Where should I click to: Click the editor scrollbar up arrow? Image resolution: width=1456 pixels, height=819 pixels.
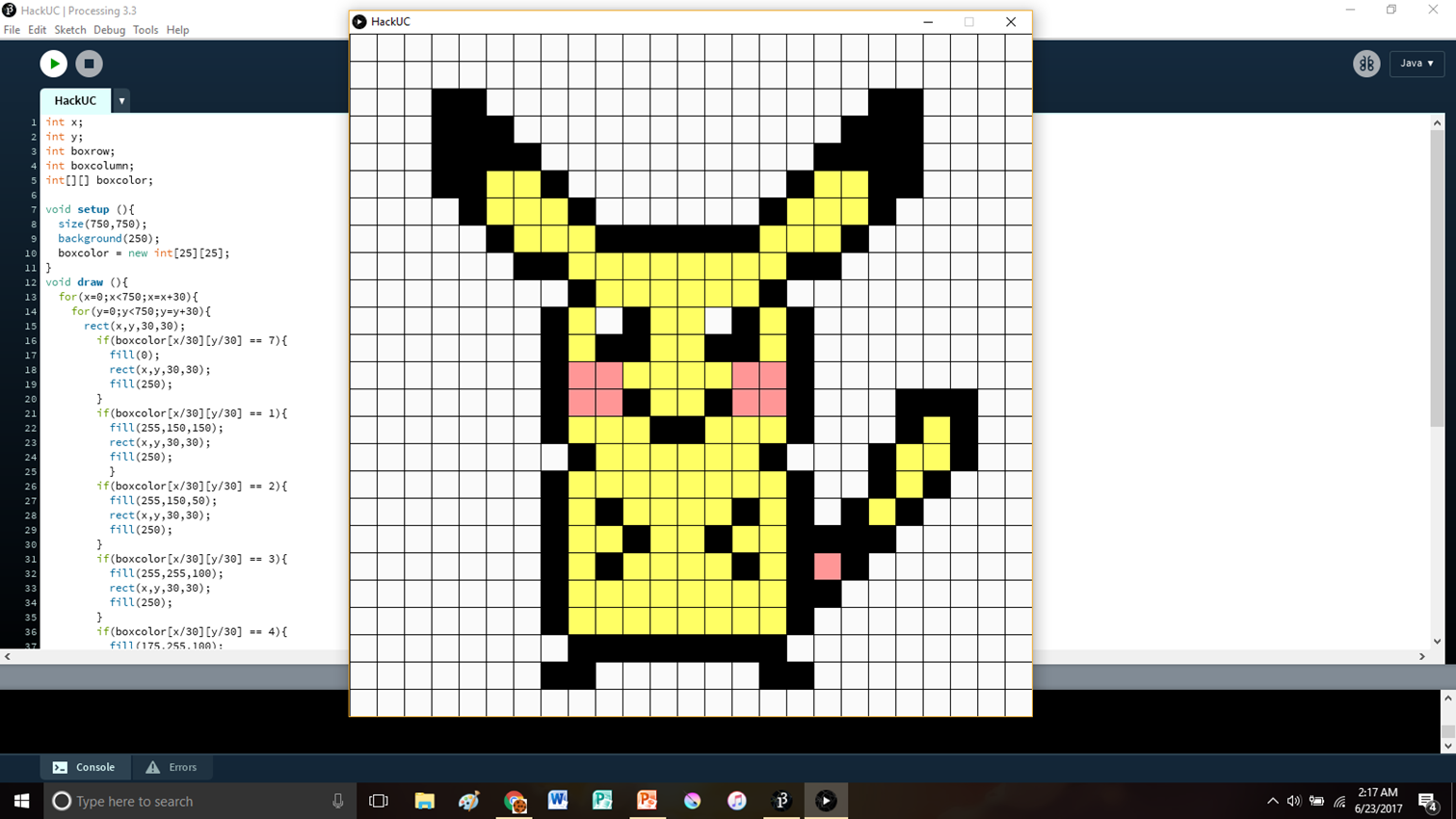(x=1437, y=122)
